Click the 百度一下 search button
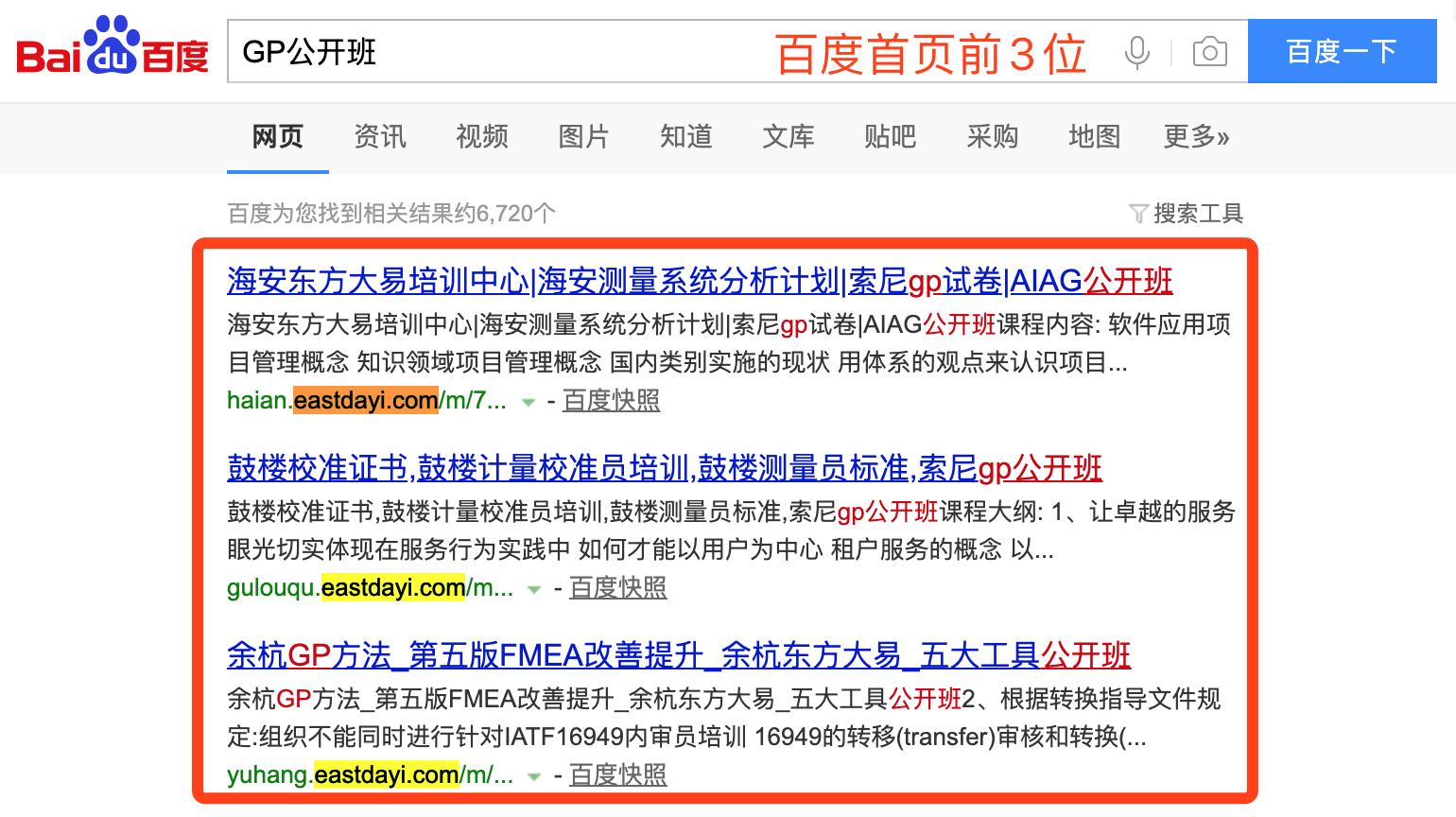Screen dimensions: 1456x817 click(x=1342, y=52)
